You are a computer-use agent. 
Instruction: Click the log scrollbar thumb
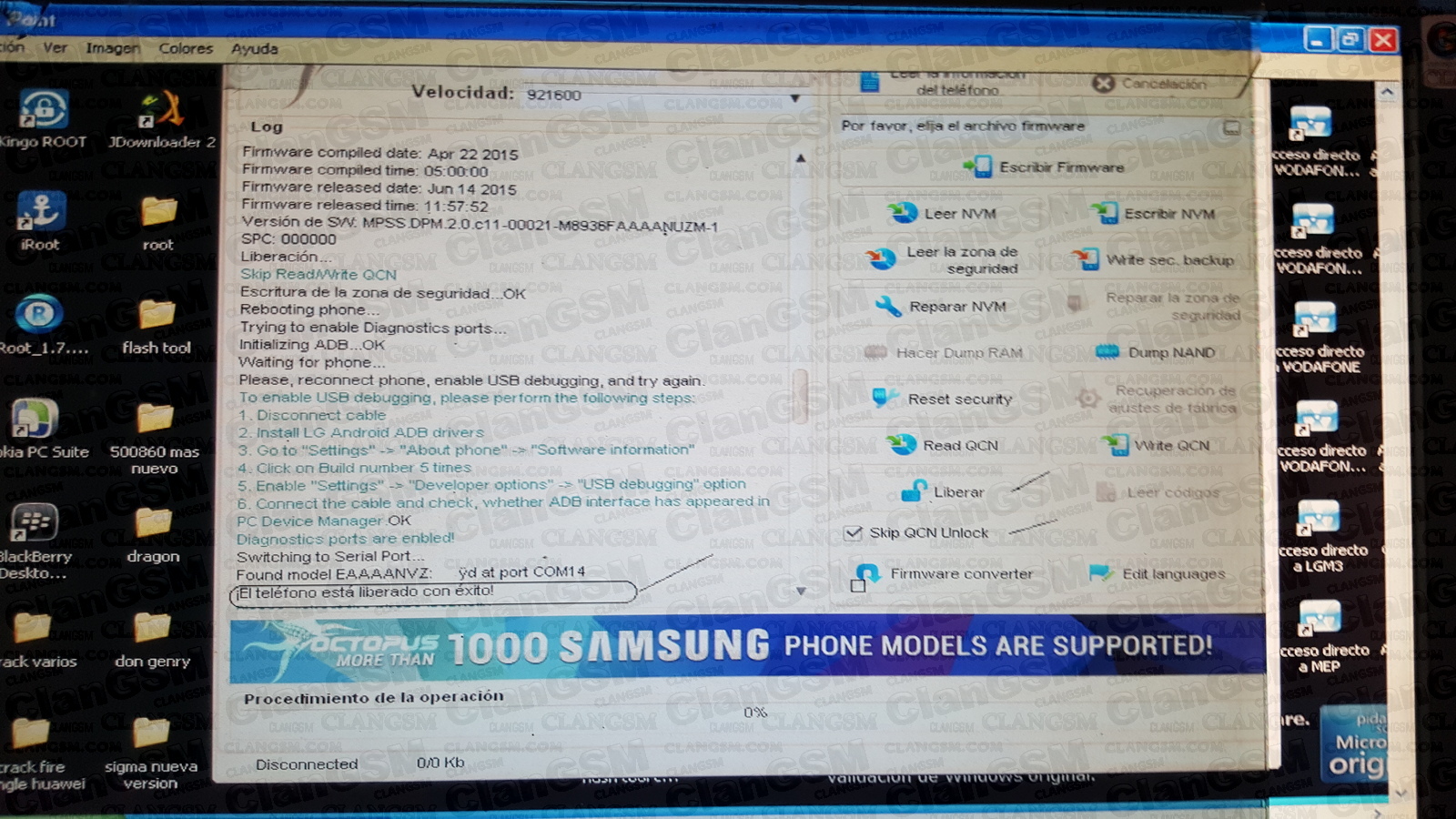pyautogui.click(x=801, y=396)
